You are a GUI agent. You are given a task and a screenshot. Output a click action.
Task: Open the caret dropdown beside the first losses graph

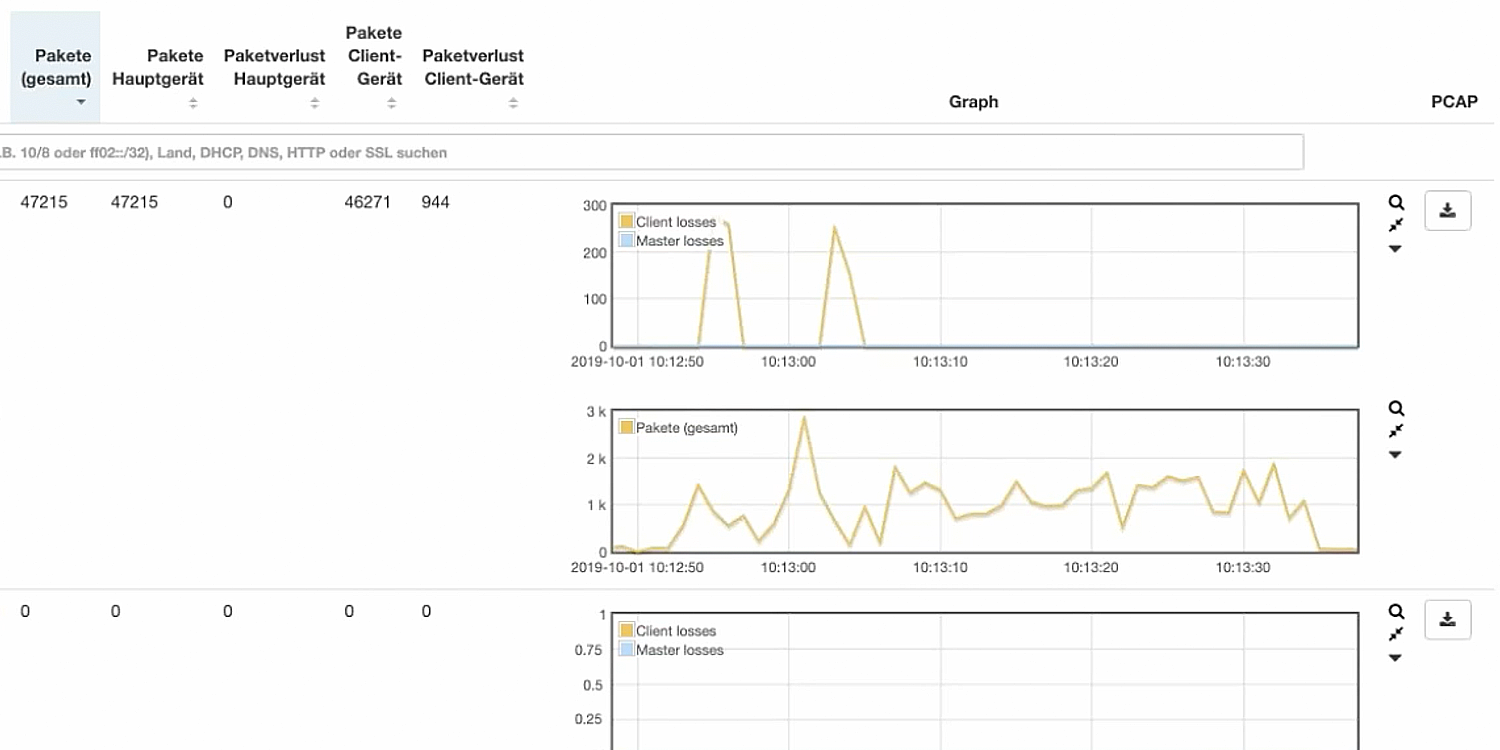[x=1396, y=249]
